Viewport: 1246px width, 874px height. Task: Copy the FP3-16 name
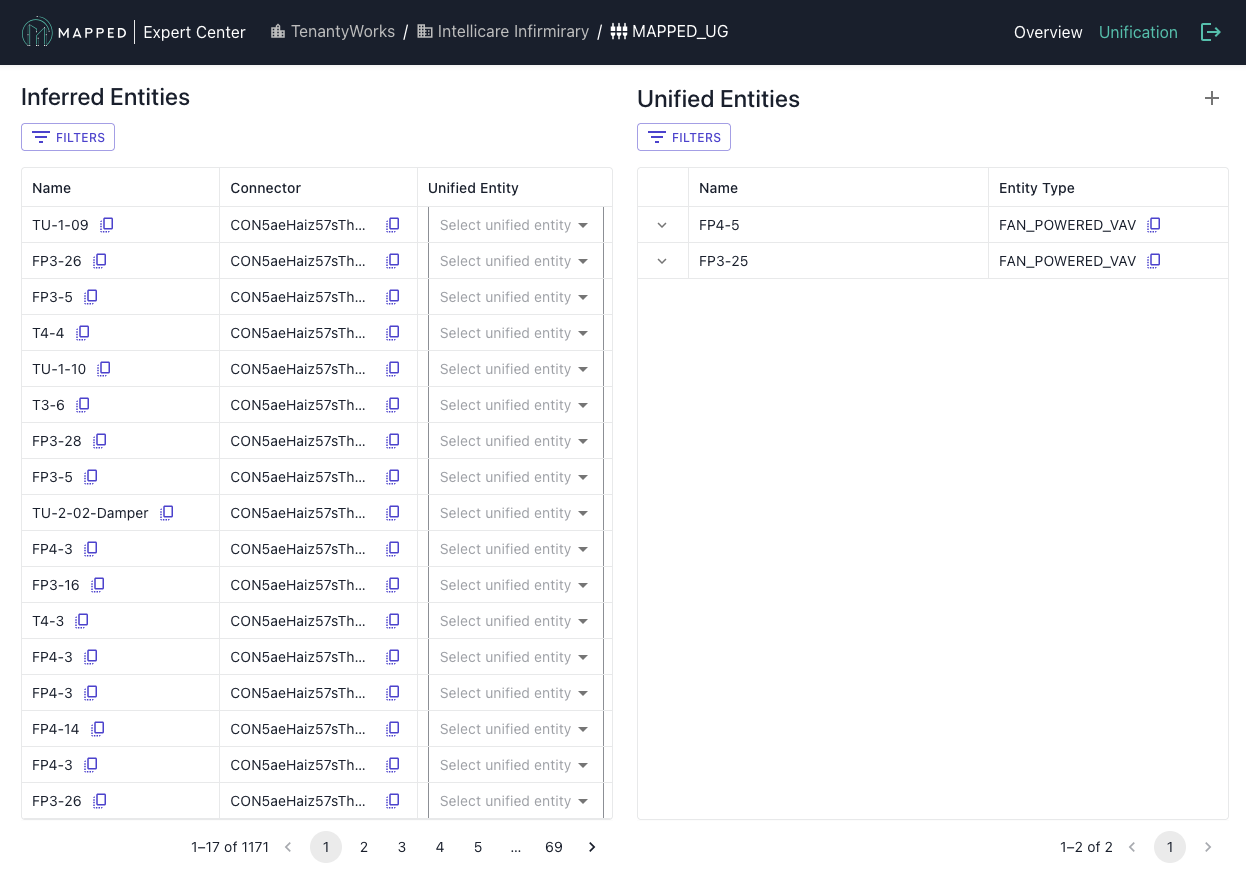pos(98,585)
